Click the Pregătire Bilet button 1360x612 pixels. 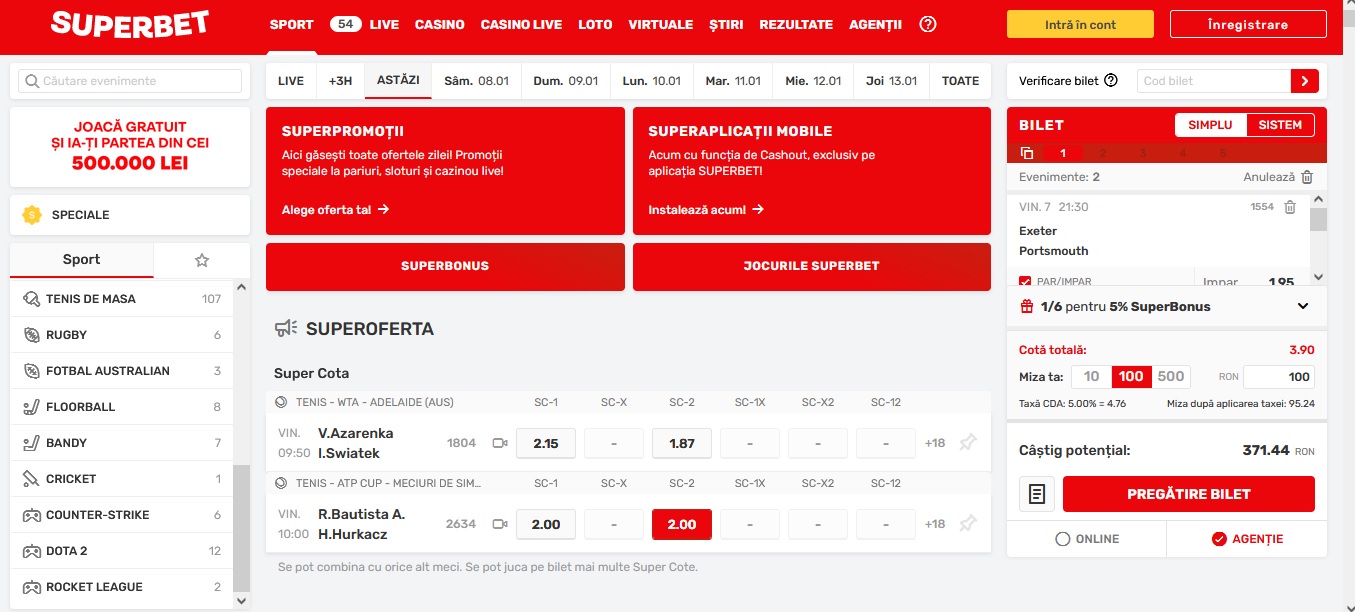[1189, 494]
